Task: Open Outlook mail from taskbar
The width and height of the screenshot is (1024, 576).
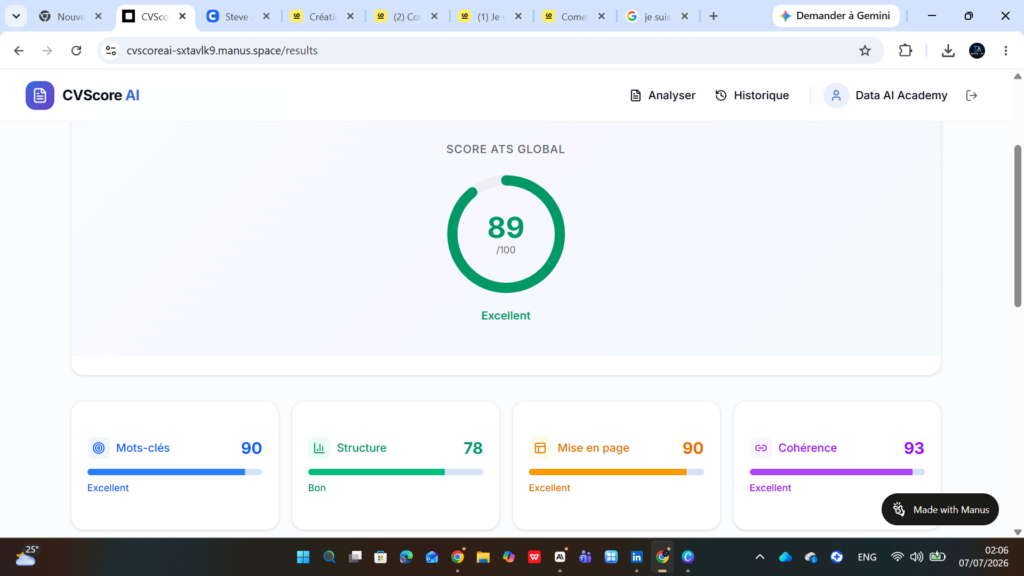Action: click(x=432, y=556)
